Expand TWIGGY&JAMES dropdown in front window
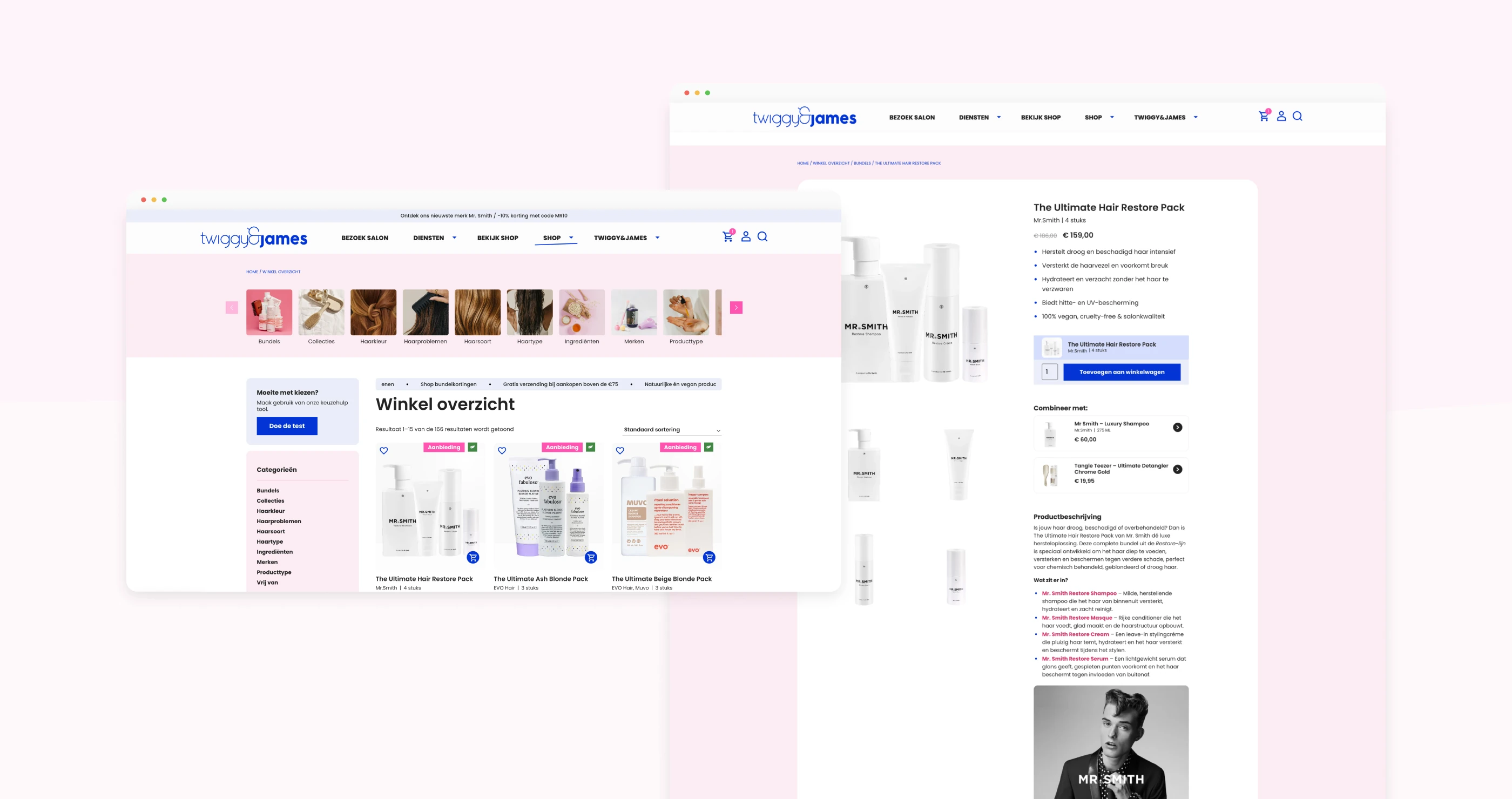Image resolution: width=1512 pixels, height=799 pixels. [626, 238]
